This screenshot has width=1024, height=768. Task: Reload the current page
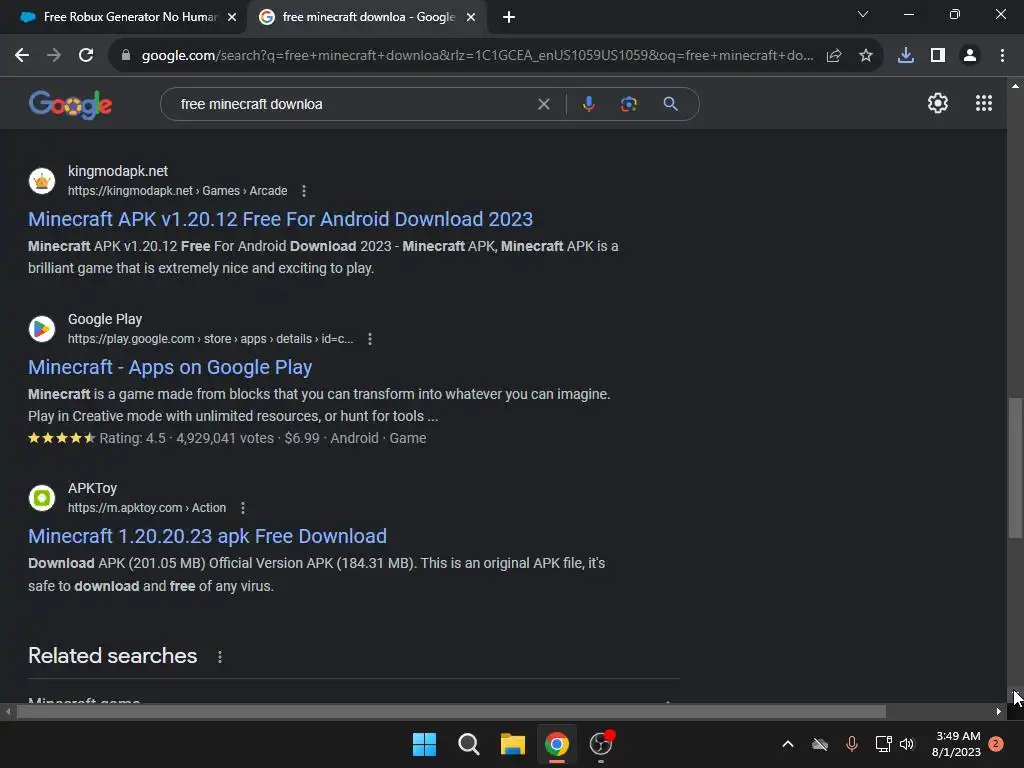(x=86, y=56)
